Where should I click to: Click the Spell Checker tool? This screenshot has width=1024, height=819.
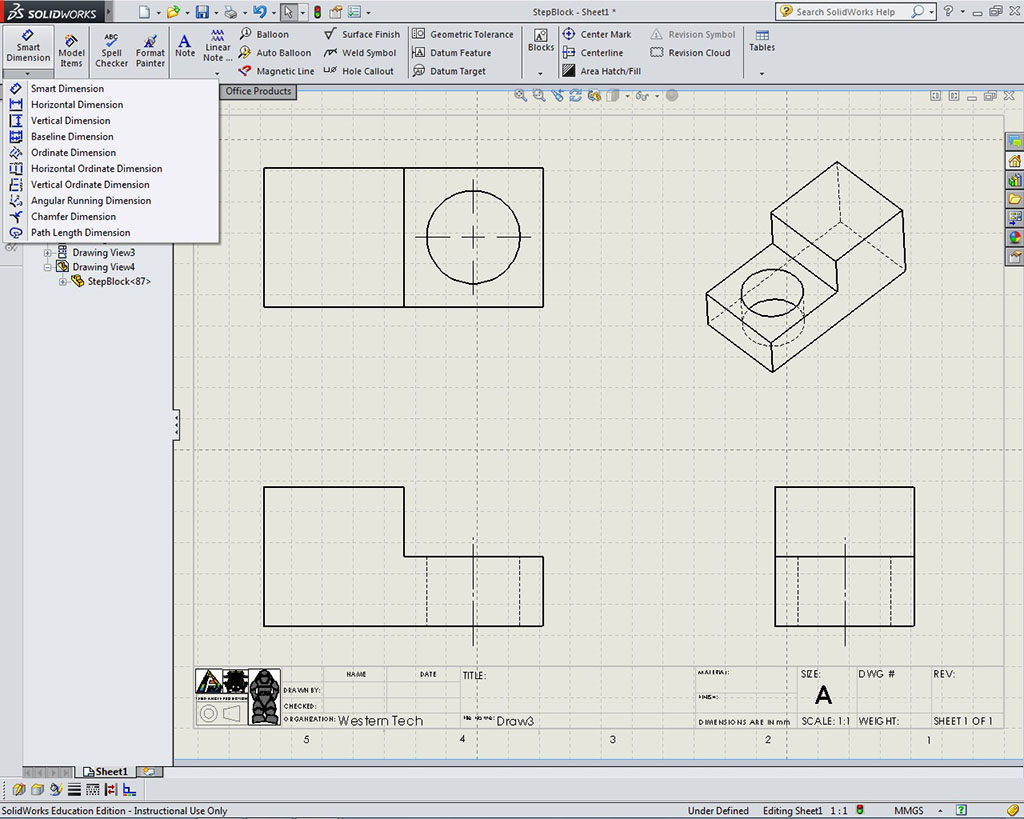tap(111, 48)
